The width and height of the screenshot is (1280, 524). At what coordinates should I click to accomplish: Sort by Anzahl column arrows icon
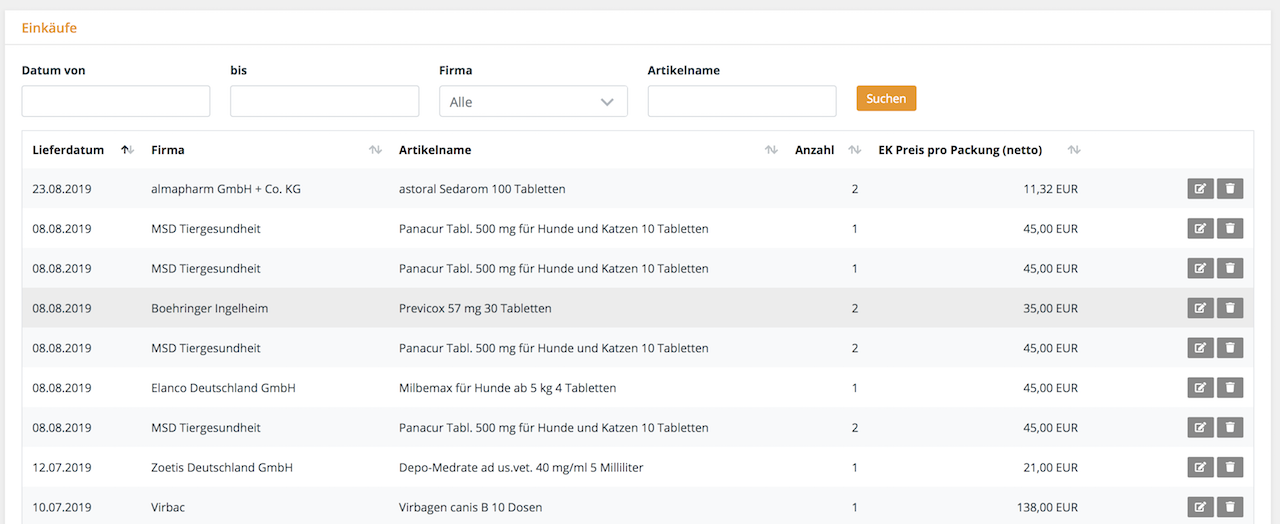click(854, 150)
